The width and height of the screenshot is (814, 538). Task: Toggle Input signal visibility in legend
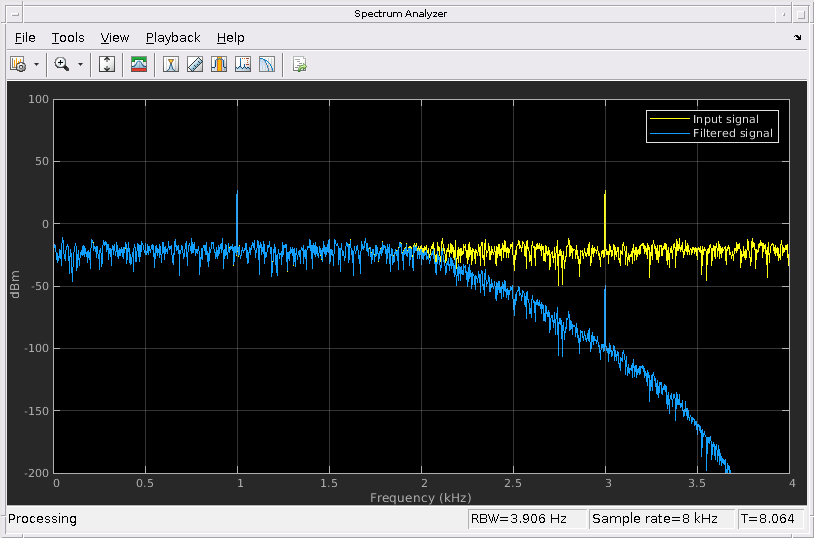pyautogui.click(x=725, y=119)
